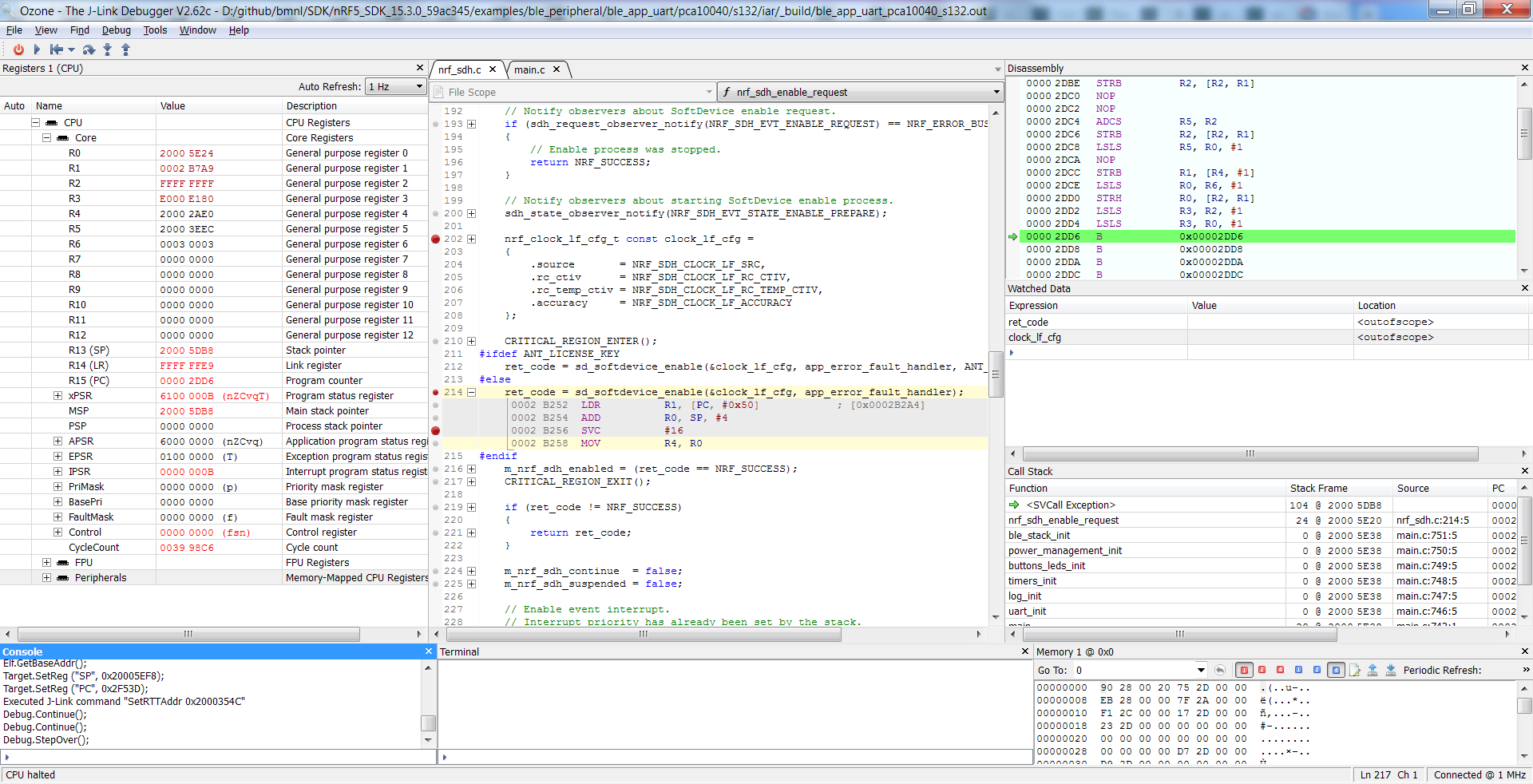This screenshot has width=1533, height=784.
Task: Click the red power stop-debug icon
Action: click(x=18, y=49)
